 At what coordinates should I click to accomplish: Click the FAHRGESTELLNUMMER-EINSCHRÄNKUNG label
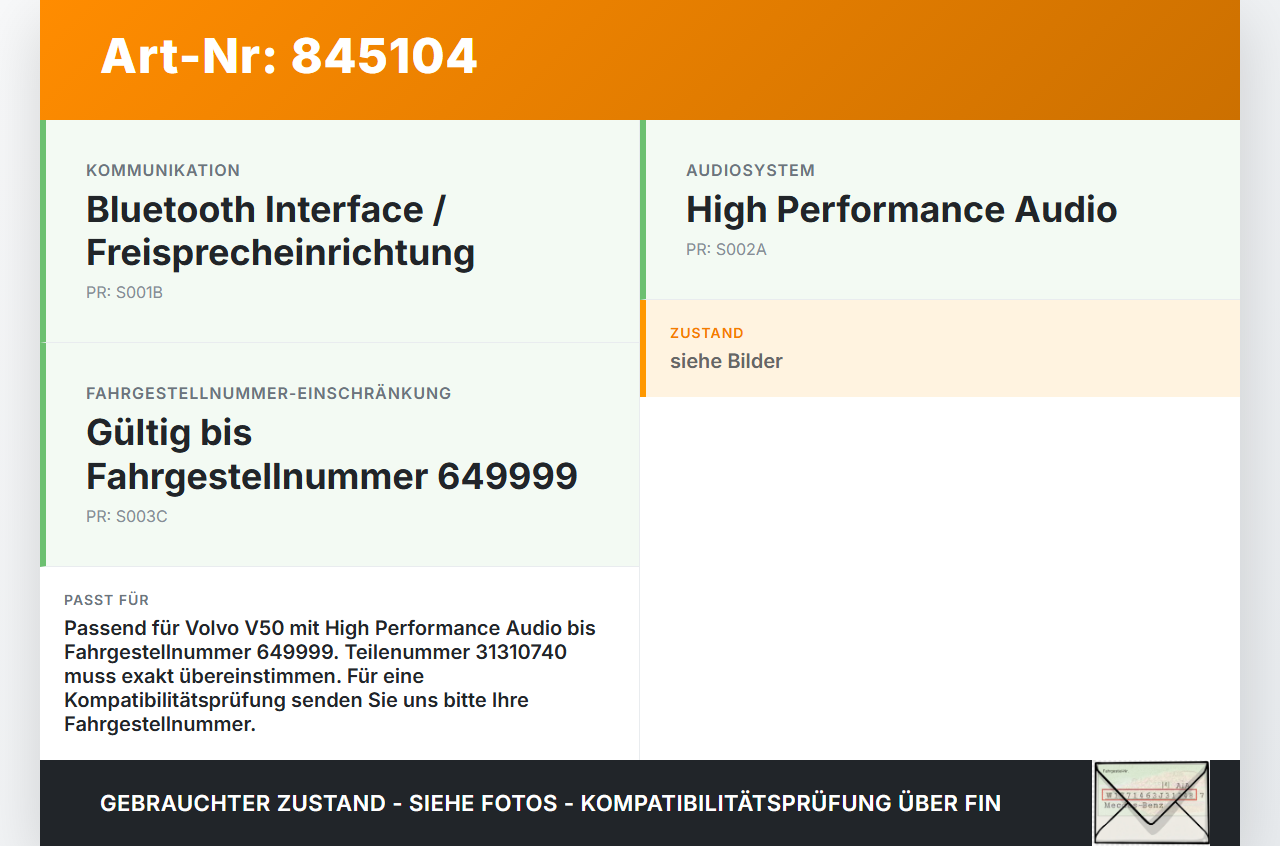[269, 393]
